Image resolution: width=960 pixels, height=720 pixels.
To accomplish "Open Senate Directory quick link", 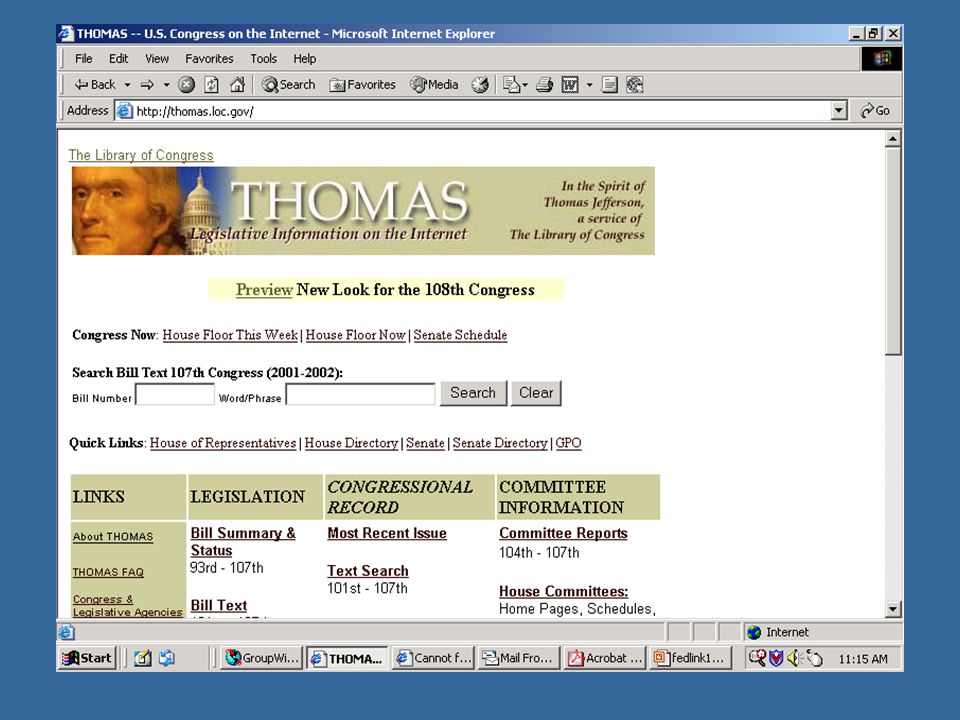I will coord(500,443).
